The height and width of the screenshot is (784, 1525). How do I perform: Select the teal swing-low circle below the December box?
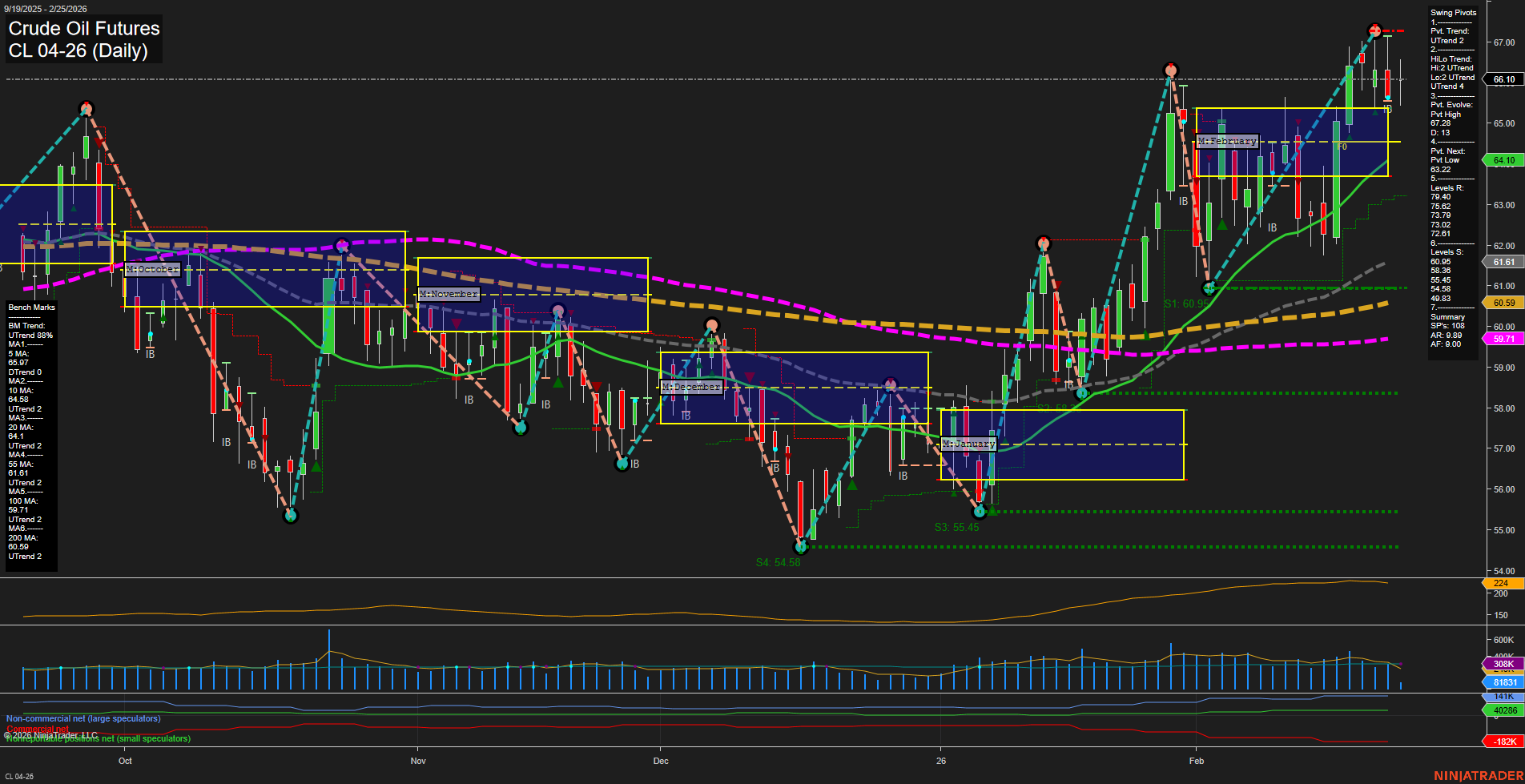click(x=801, y=548)
